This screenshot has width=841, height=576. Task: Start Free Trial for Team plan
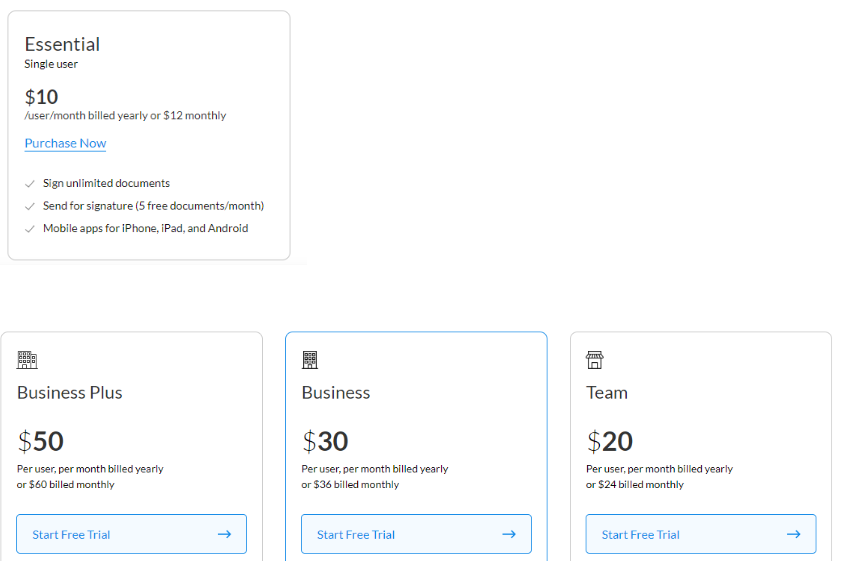(641, 534)
